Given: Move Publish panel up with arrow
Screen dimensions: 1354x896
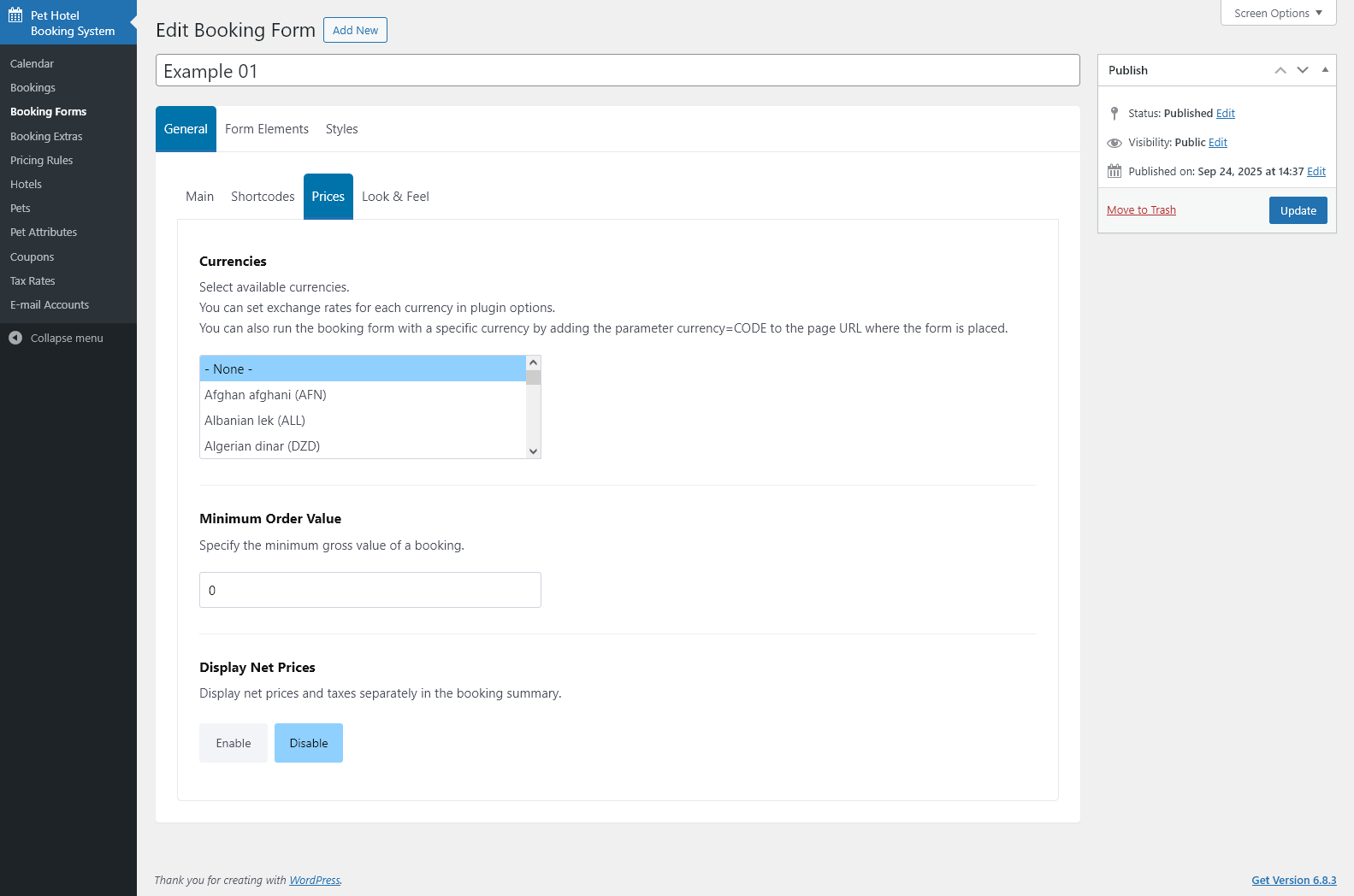Looking at the screenshot, I should 1280,70.
